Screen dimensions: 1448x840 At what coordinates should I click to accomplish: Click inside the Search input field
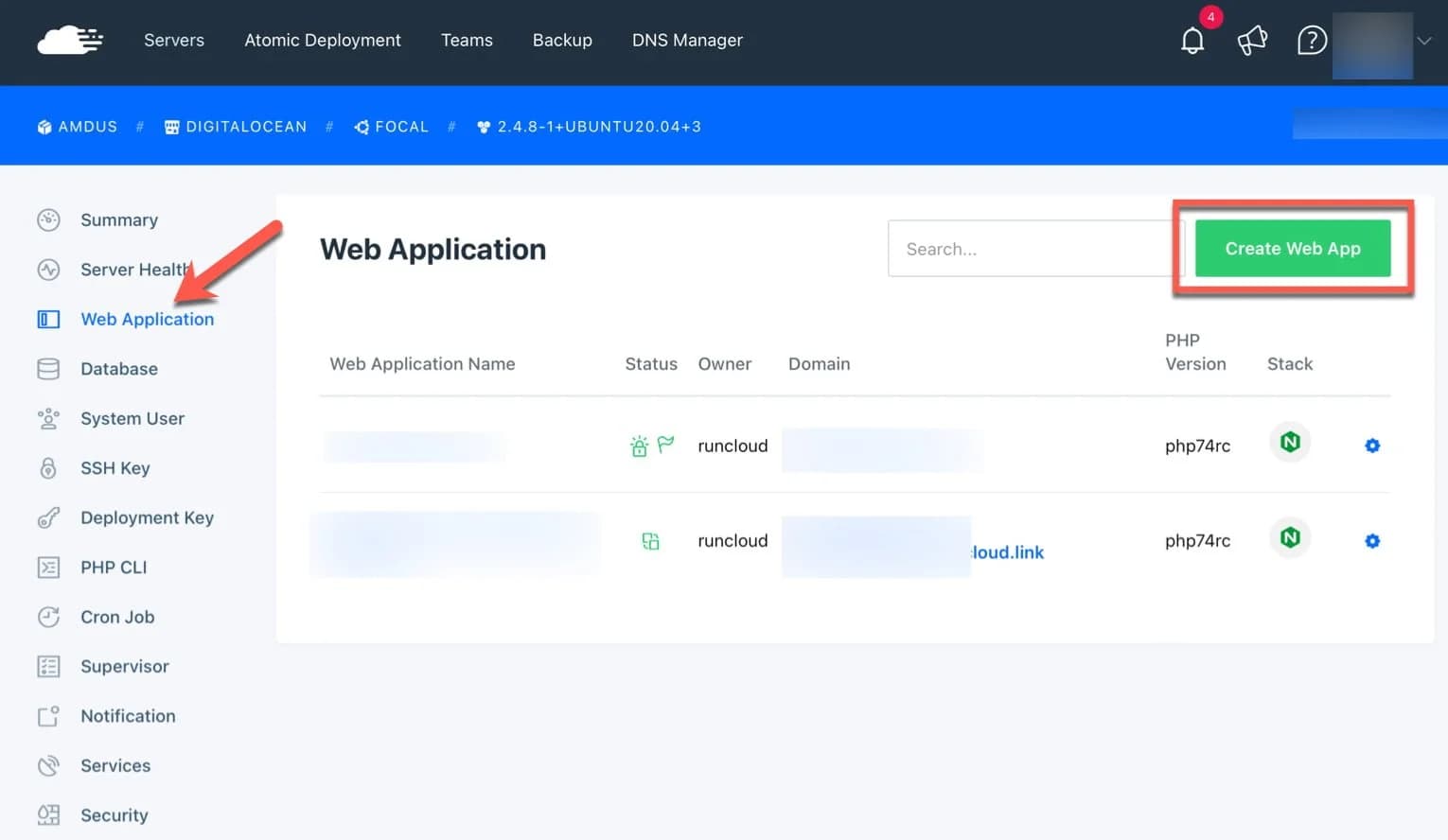pos(1032,248)
